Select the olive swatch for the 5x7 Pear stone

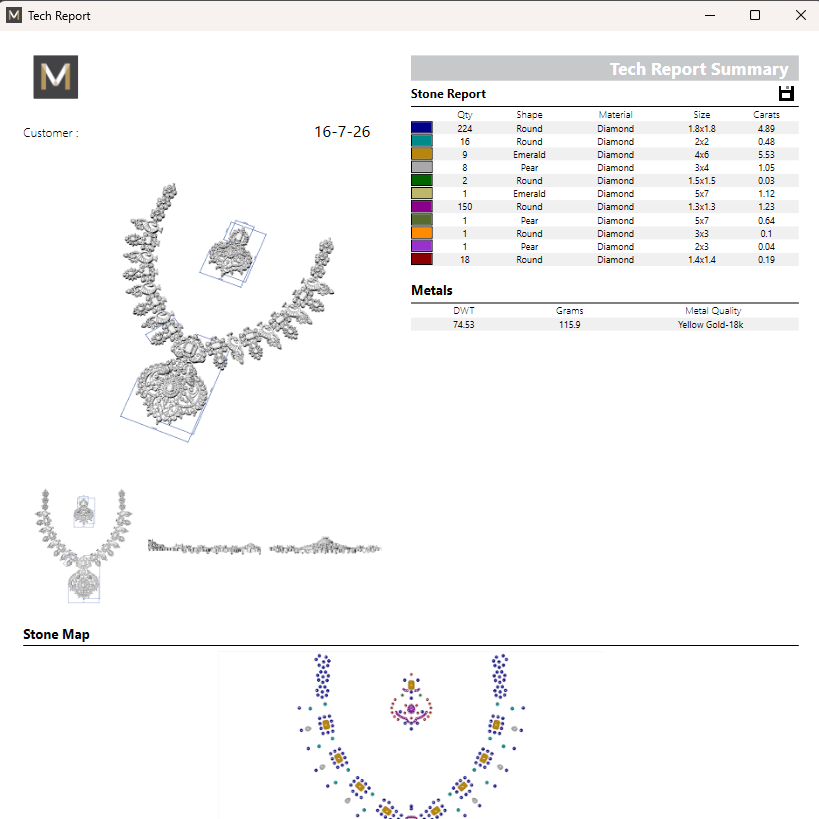pos(422,220)
